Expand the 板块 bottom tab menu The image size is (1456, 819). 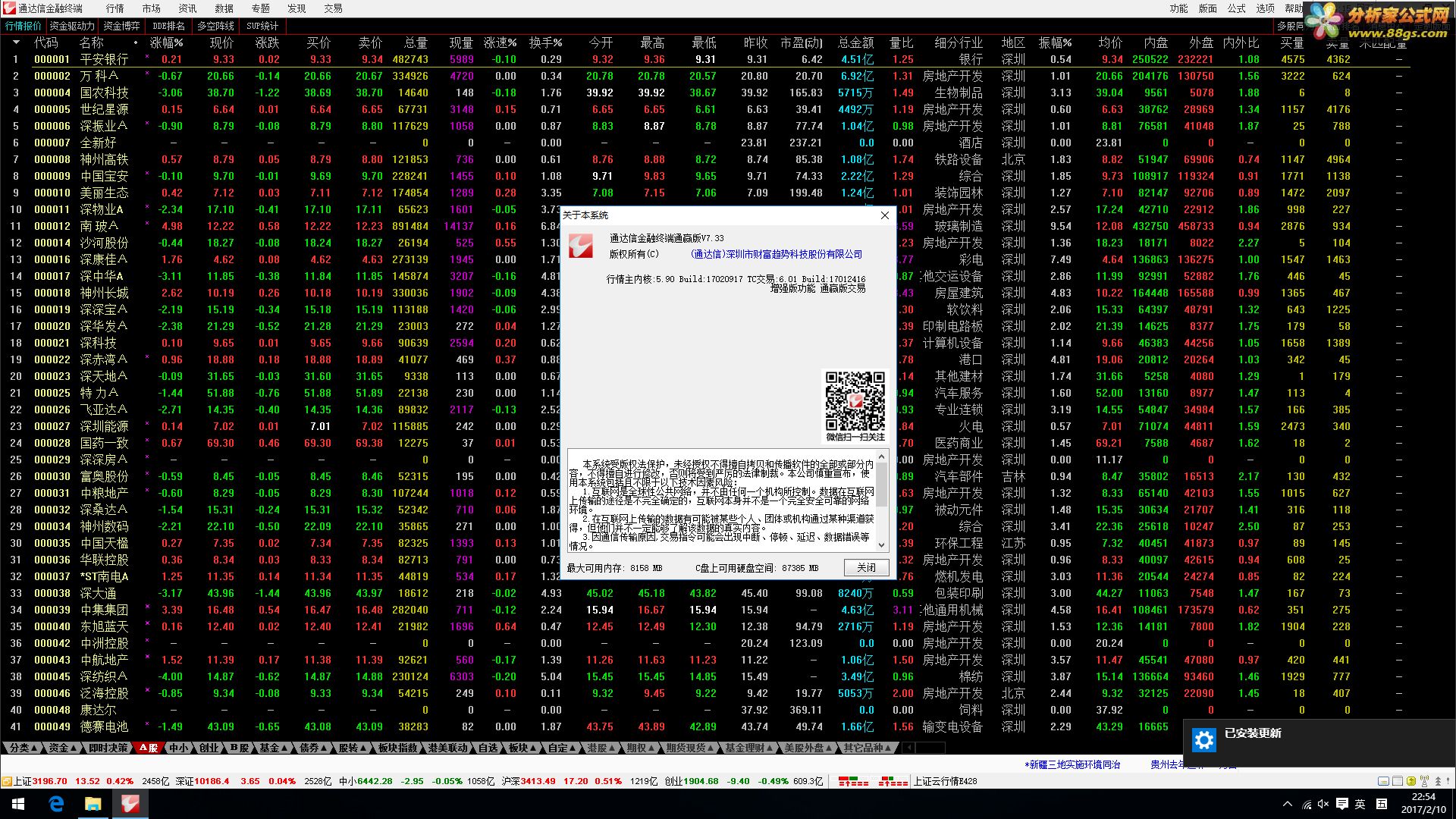(522, 748)
